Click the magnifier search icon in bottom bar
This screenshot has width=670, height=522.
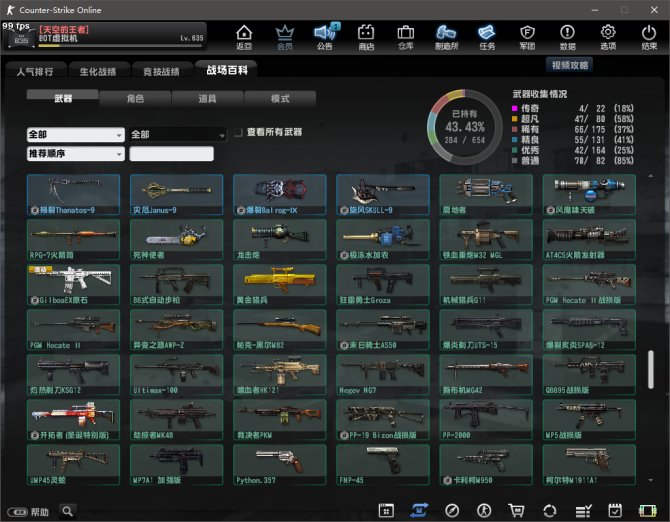tap(67, 511)
